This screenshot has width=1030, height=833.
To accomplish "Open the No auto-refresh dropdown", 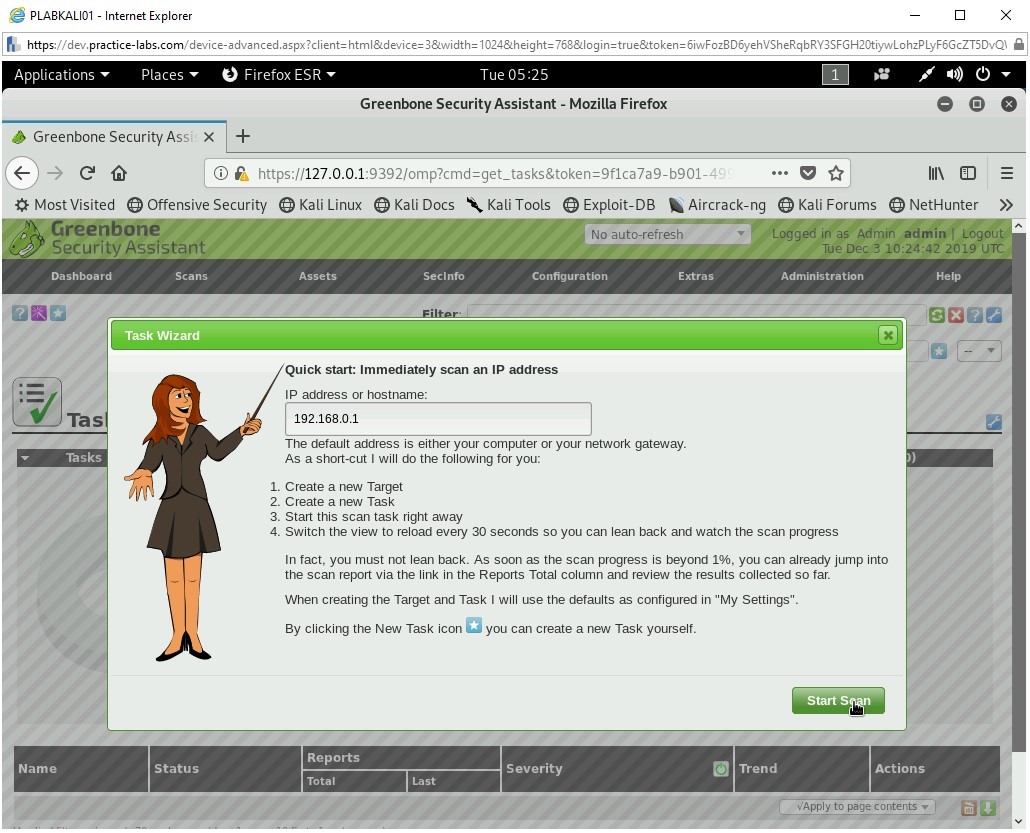I will pyautogui.click(x=667, y=234).
